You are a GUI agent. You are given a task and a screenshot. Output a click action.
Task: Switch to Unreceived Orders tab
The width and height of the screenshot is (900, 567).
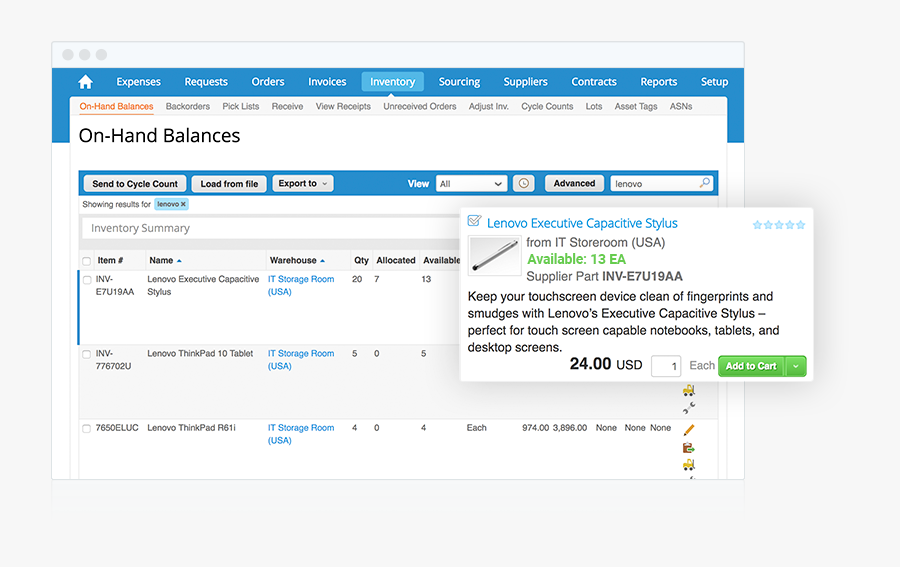[x=420, y=106]
